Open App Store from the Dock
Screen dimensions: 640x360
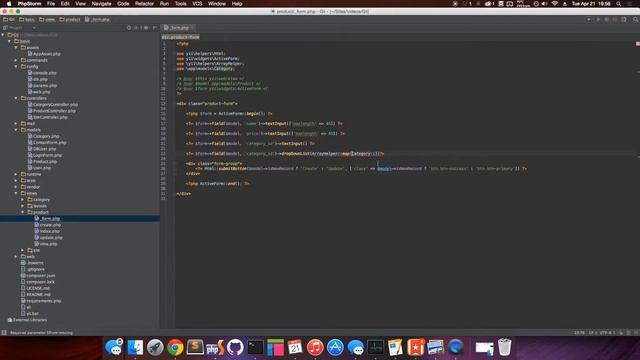tap(335, 348)
